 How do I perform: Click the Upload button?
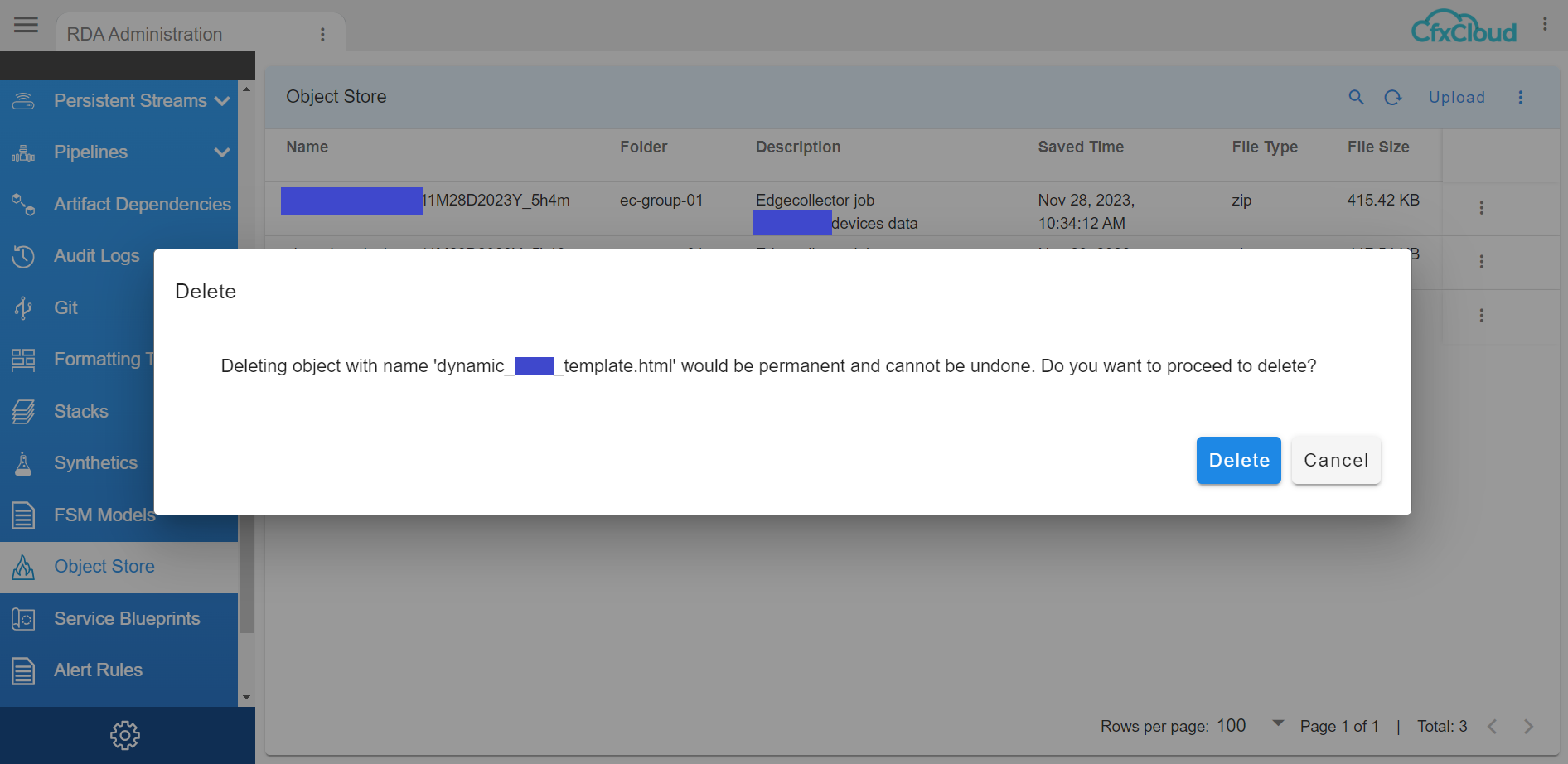click(1456, 98)
